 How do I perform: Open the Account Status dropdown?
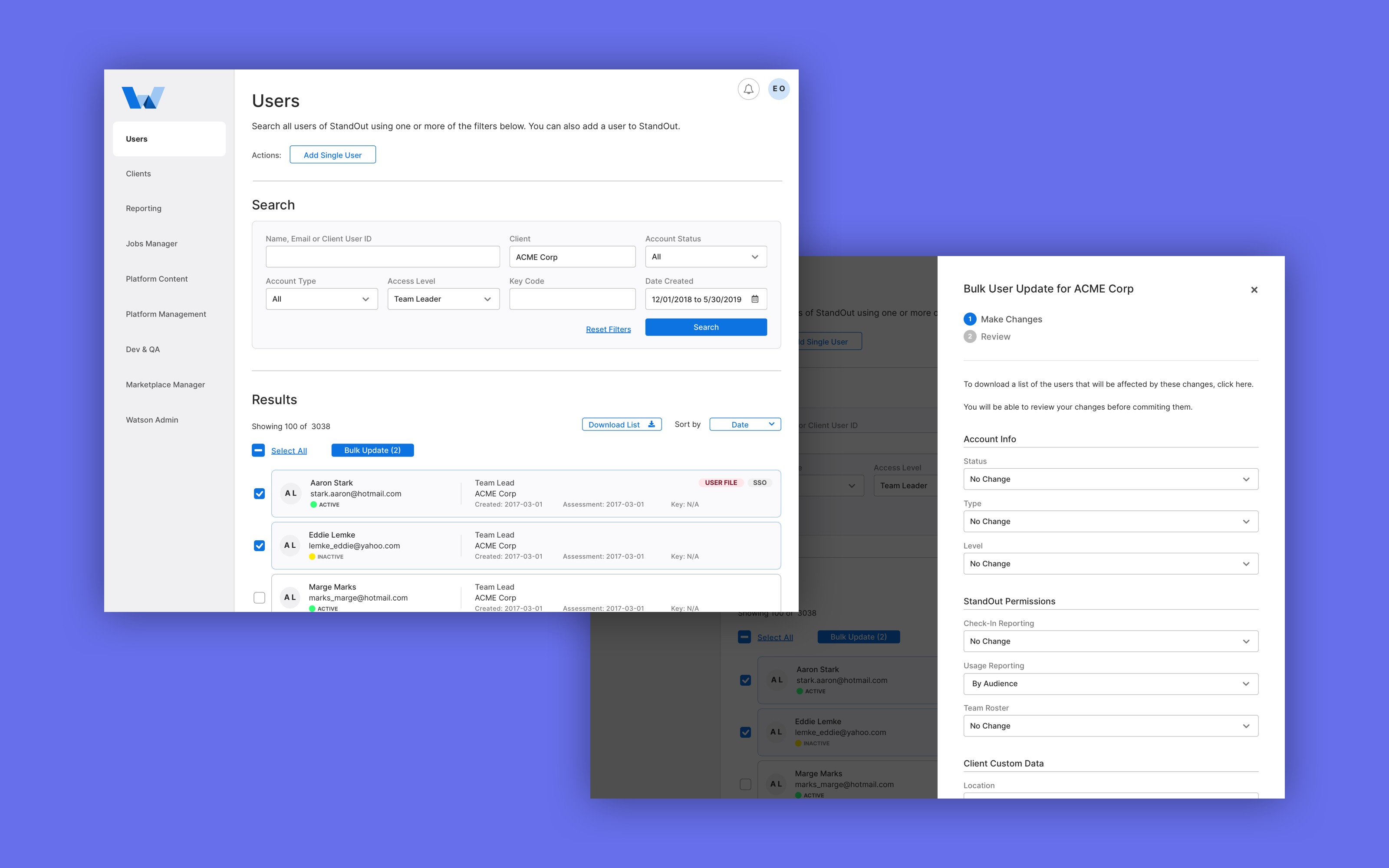pyautogui.click(x=706, y=256)
